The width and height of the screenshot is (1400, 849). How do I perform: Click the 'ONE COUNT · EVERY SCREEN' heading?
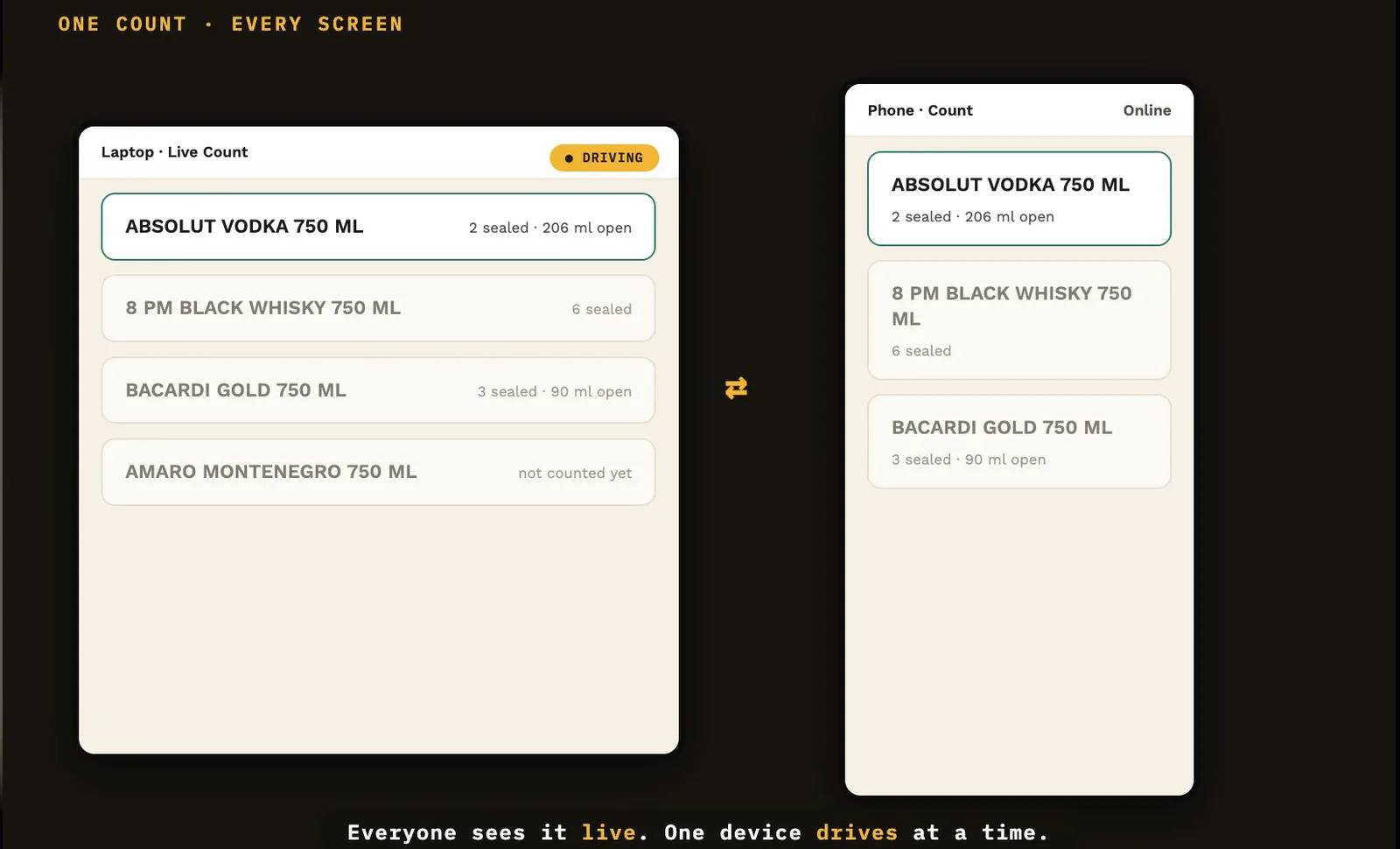pos(230,25)
